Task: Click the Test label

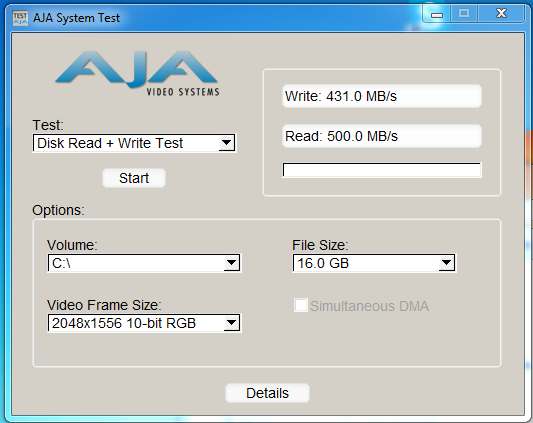Action: (x=48, y=125)
